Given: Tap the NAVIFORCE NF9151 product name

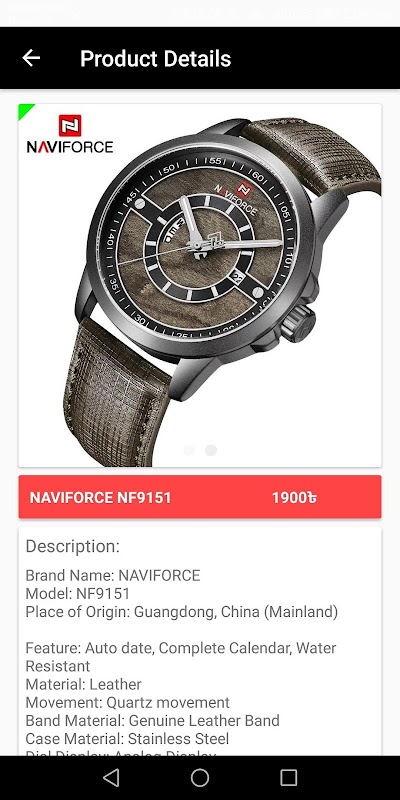Looking at the screenshot, I should pos(101,497).
